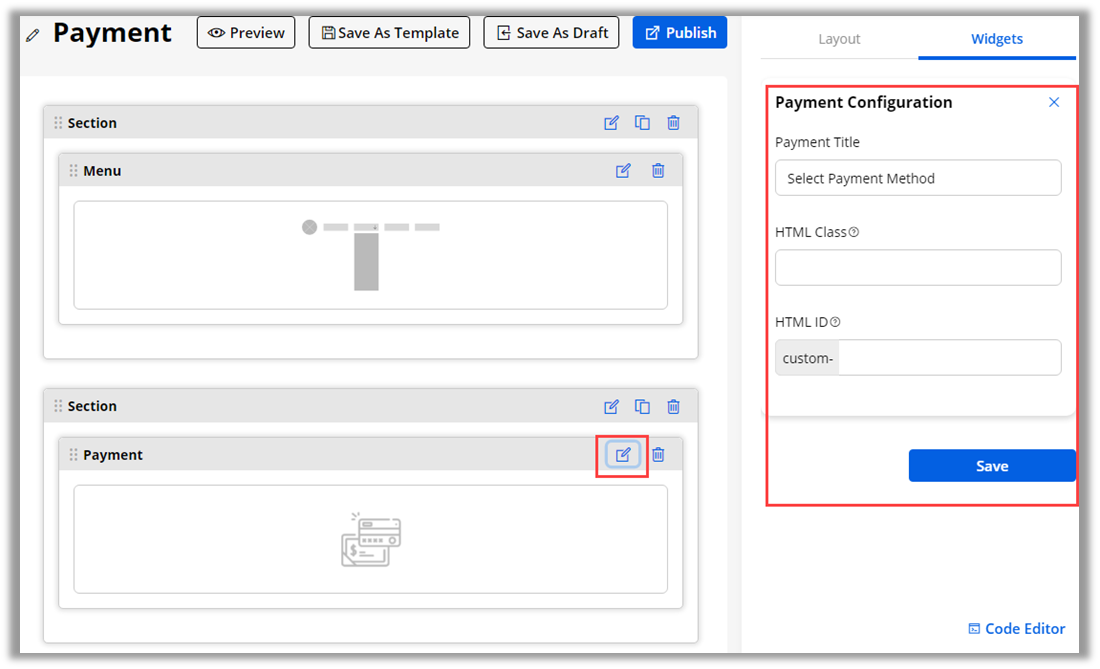Close the Payment Configuration panel
1100x669 pixels.
1054,102
